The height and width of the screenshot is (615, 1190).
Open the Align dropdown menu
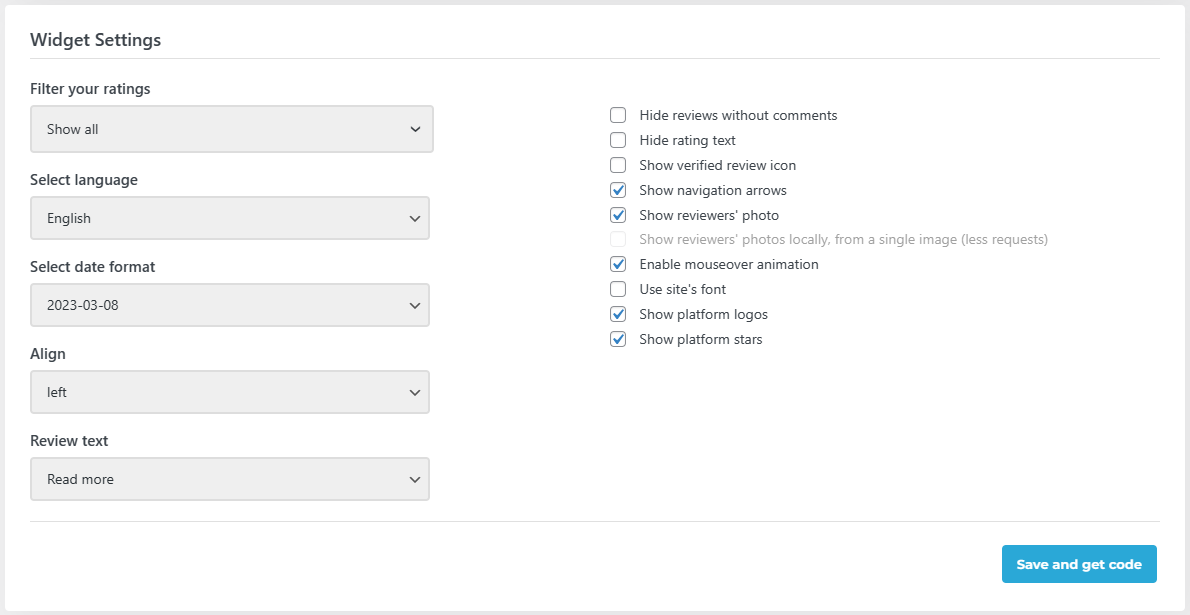(x=229, y=392)
